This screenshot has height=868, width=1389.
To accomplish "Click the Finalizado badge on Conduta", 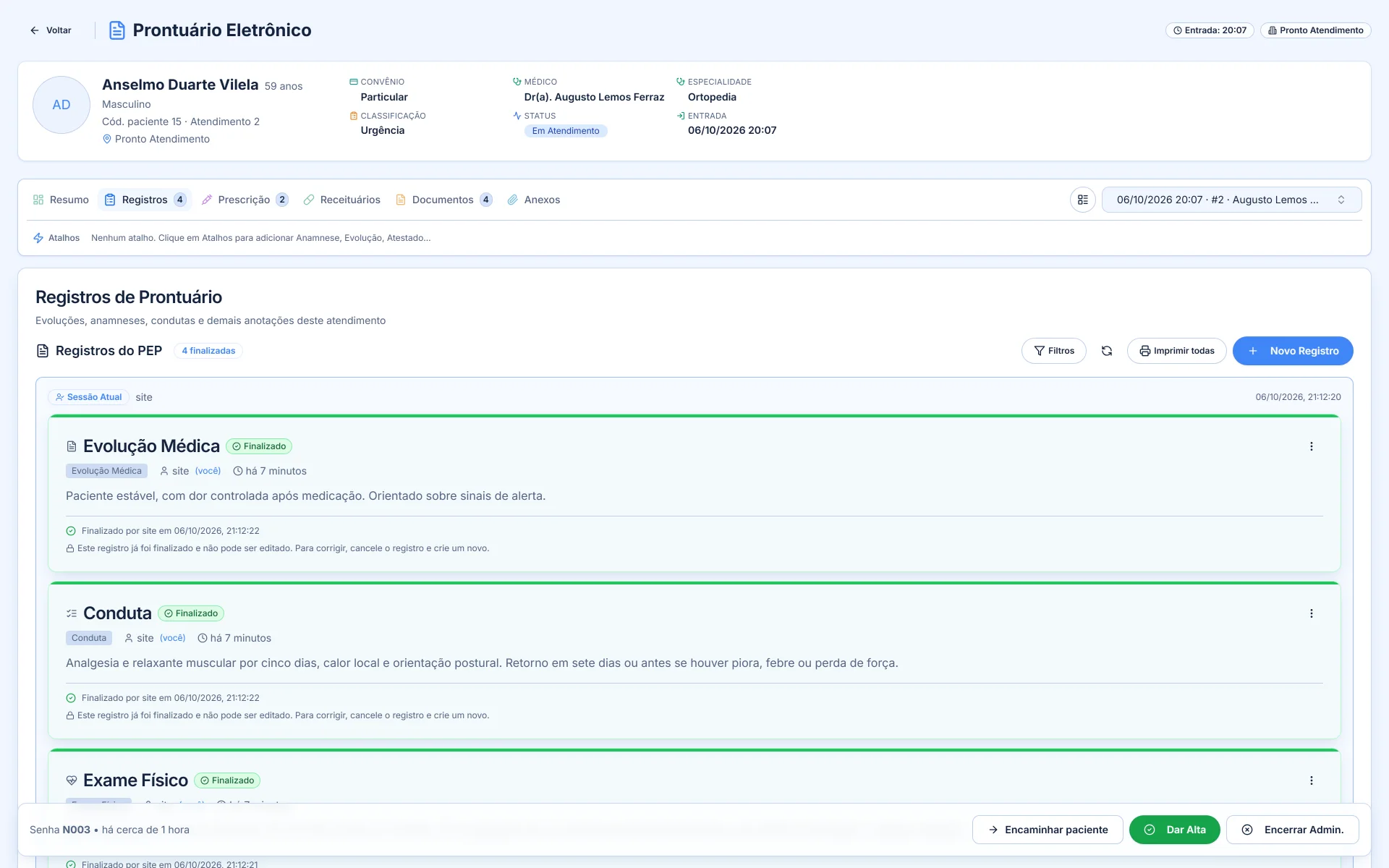I will pyautogui.click(x=191, y=613).
